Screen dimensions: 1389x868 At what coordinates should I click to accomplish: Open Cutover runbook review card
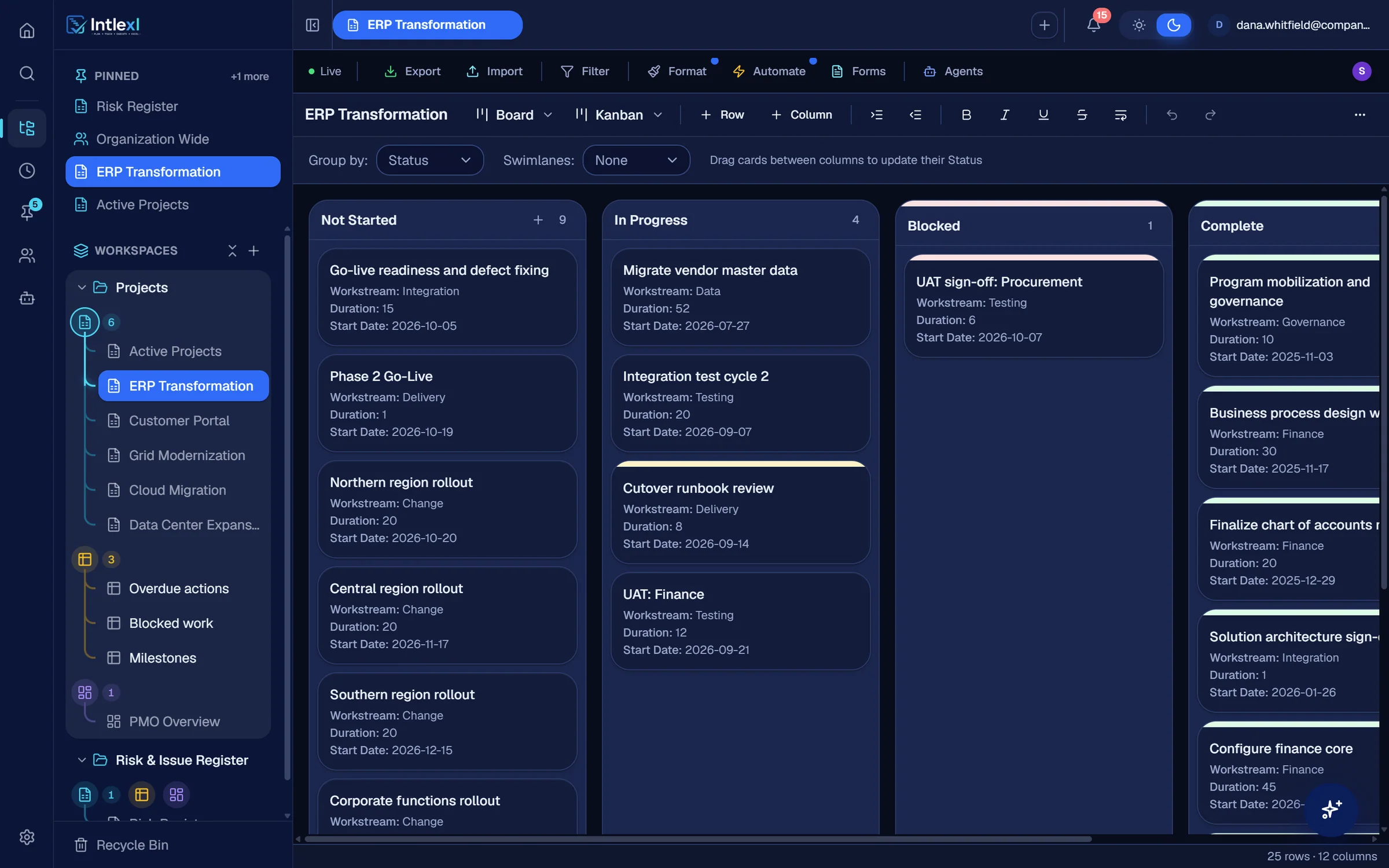pos(740,513)
